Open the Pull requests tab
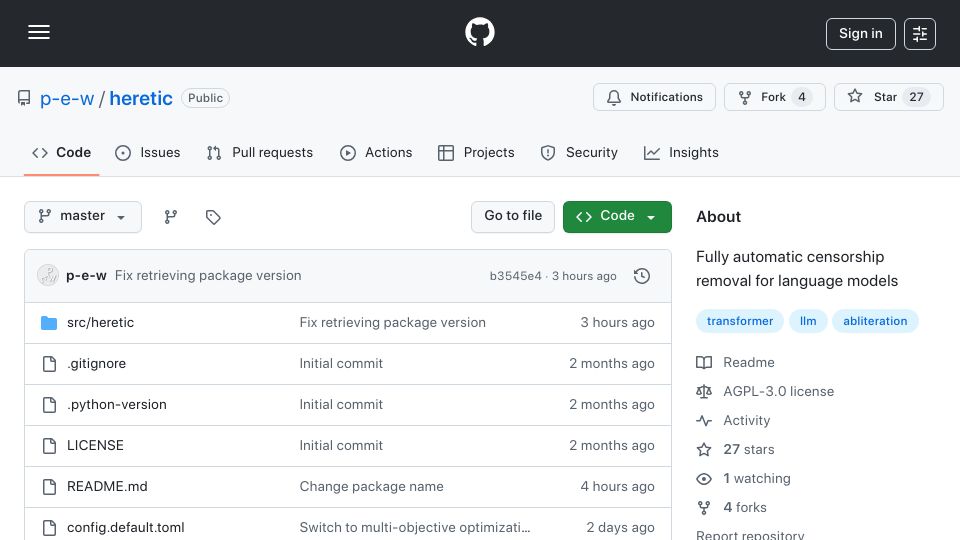 [x=260, y=152]
